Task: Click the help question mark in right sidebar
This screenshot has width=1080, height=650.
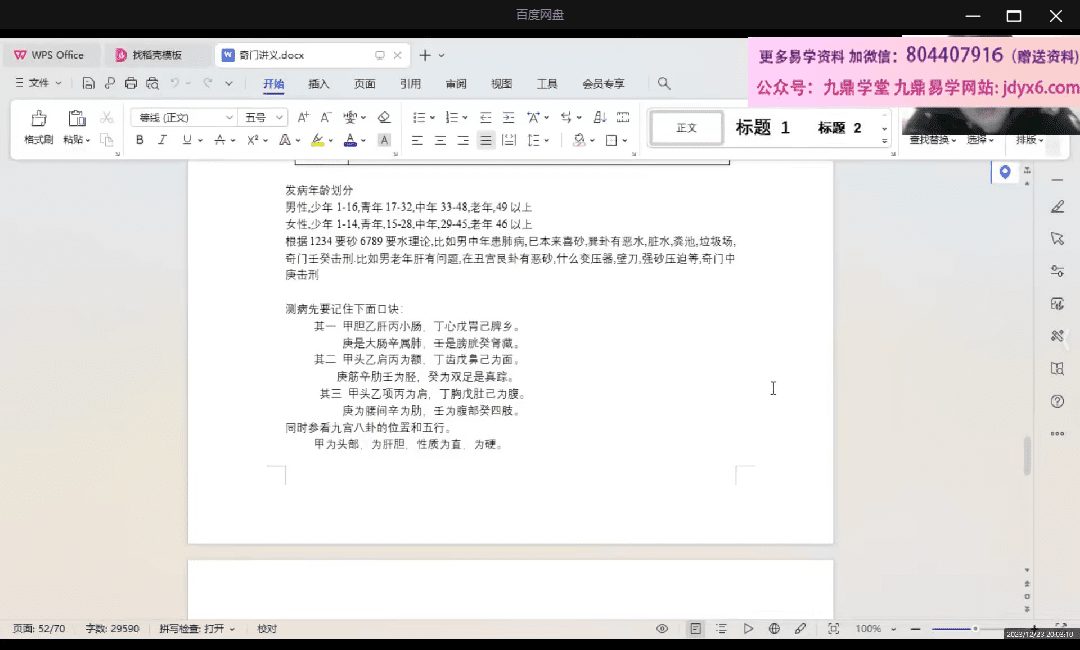Action: click(x=1057, y=401)
